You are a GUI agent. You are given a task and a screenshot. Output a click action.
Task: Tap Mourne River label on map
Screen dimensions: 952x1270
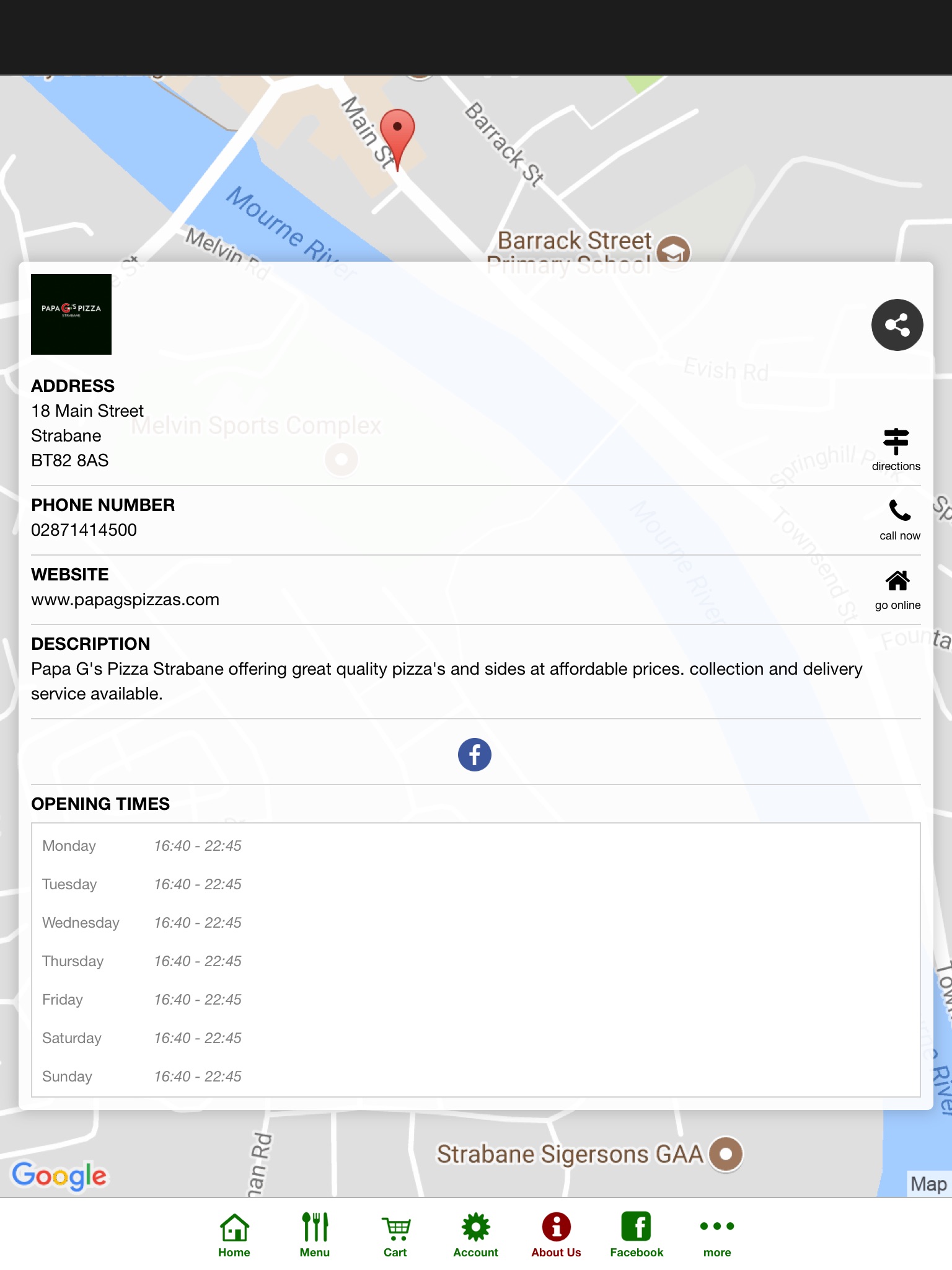[291, 233]
